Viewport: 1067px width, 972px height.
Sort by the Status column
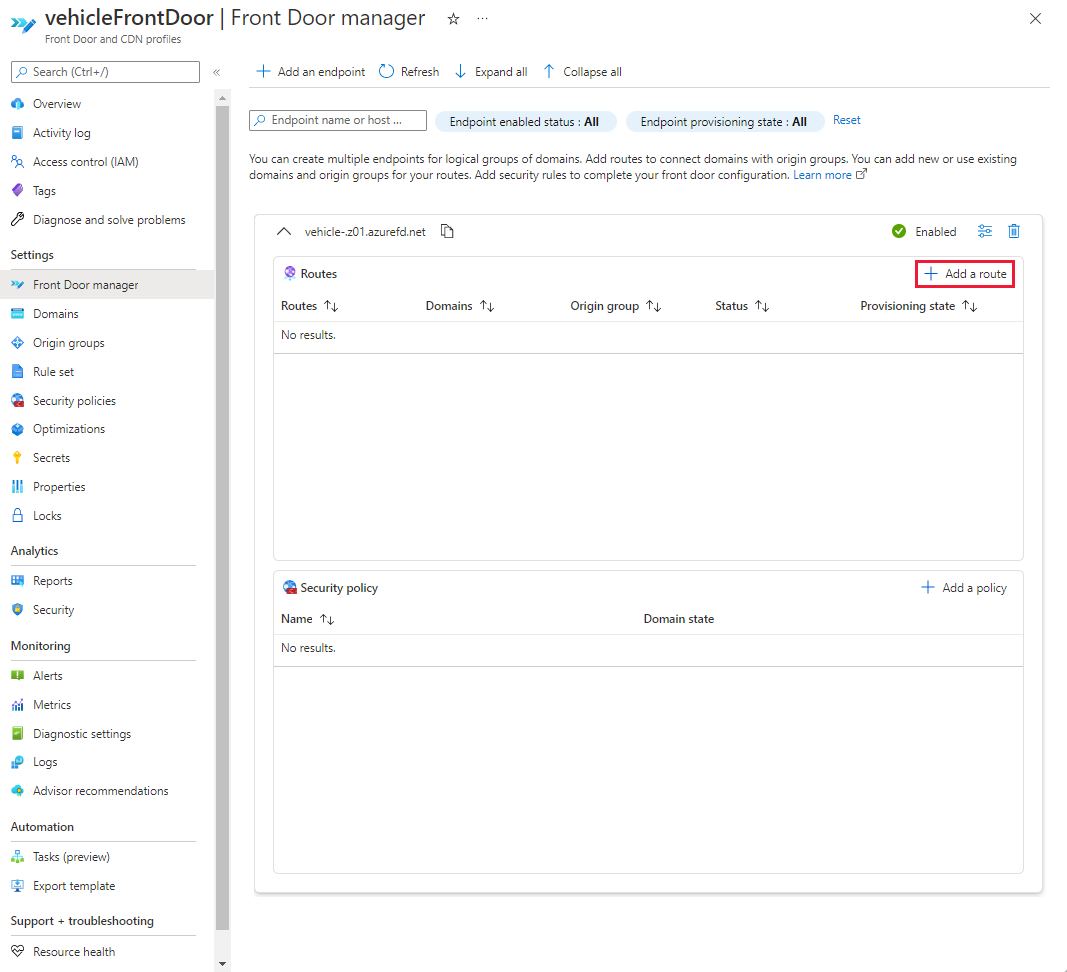[x=742, y=306]
